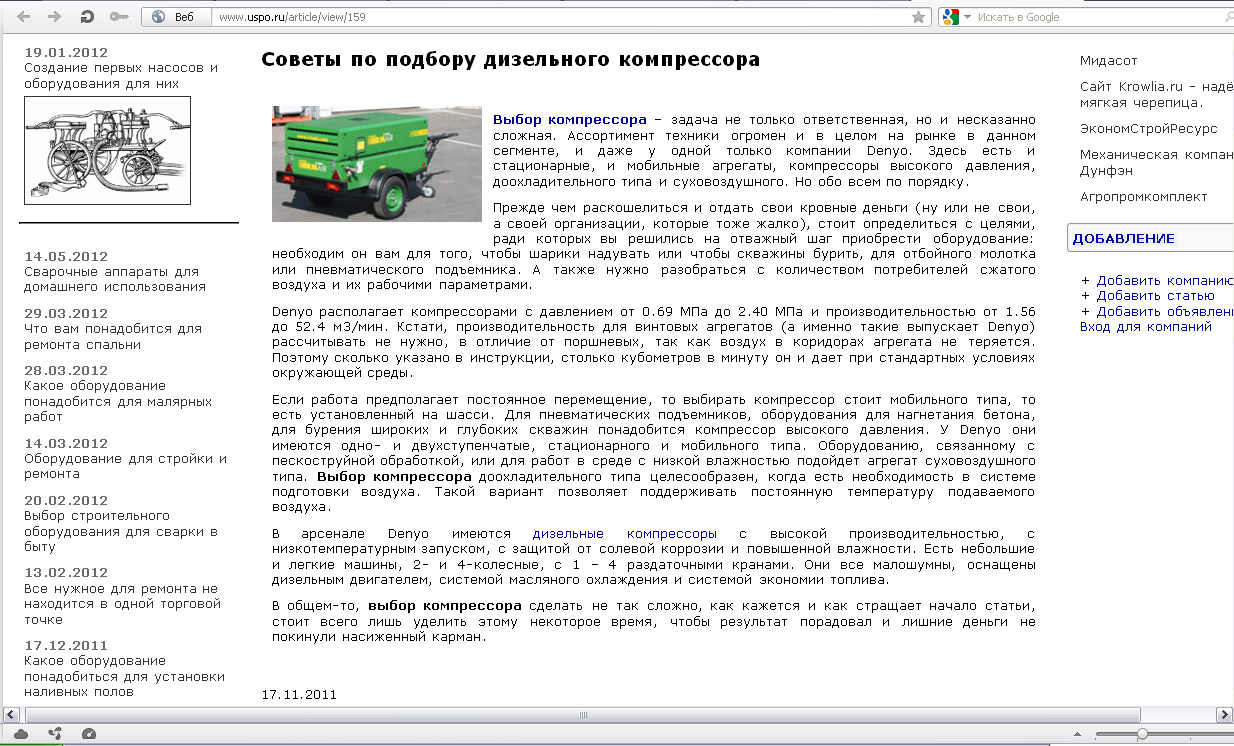Viewport: 1234px width, 746px height.
Task: Click article publish date 17.11.2011
Action: point(299,695)
